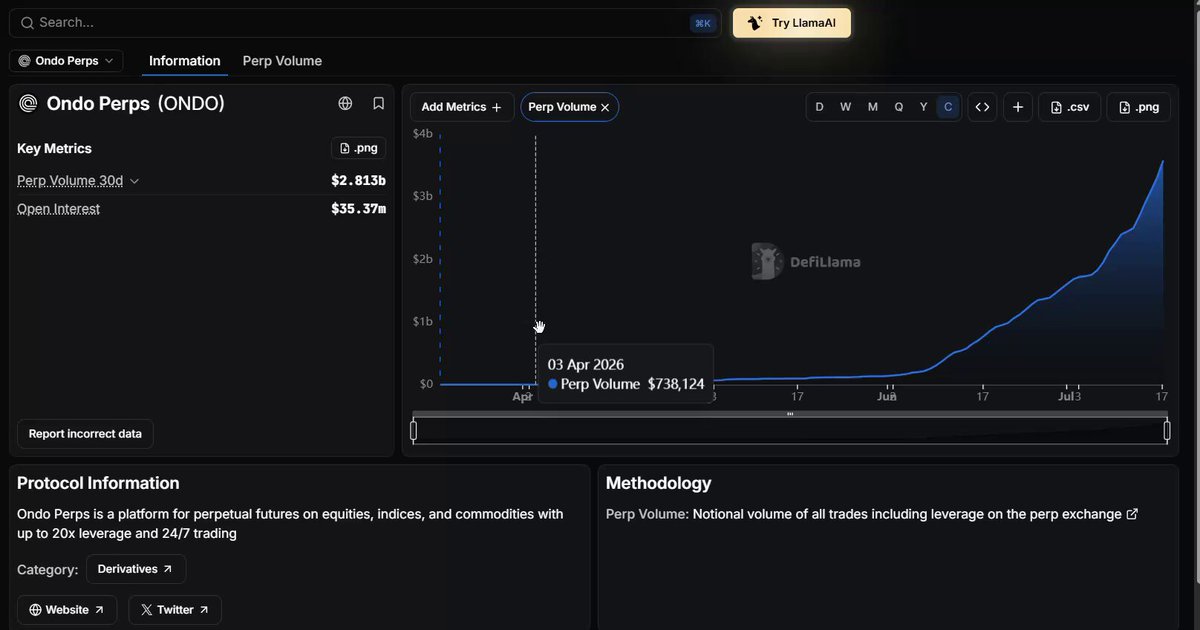Switch chart to Daily (D) grouping
Viewport: 1200px width, 630px height.
(820, 107)
